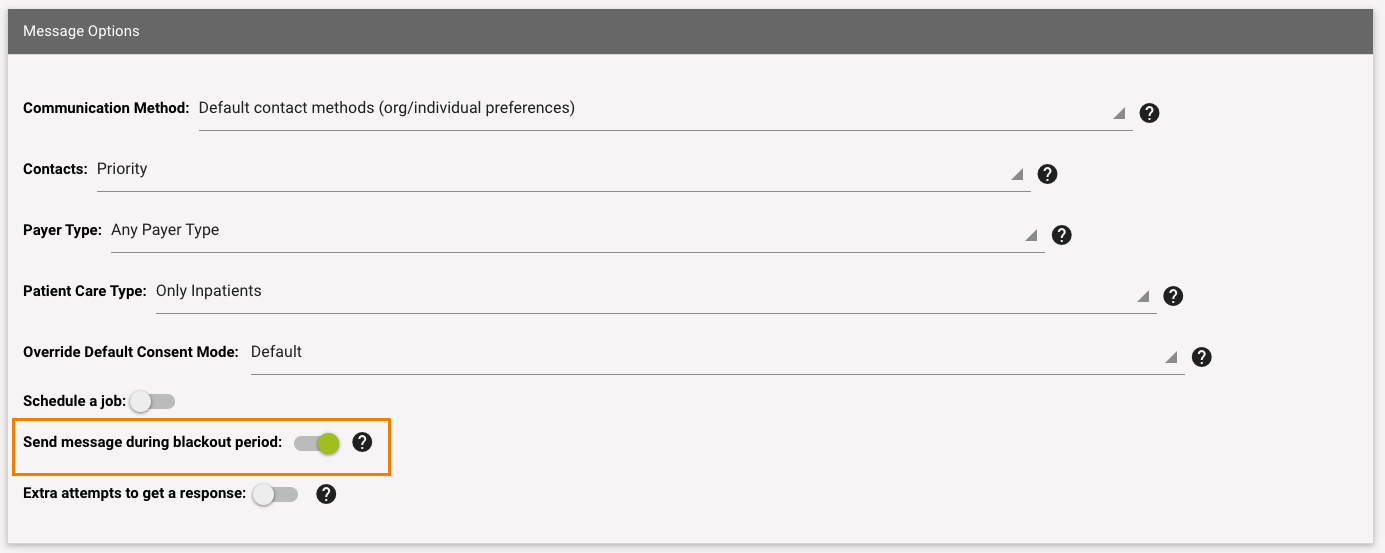Screen dimensions: 1385x553
Task: Click the Override Default Consent Mode help icon
Action: click(1202, 357)
